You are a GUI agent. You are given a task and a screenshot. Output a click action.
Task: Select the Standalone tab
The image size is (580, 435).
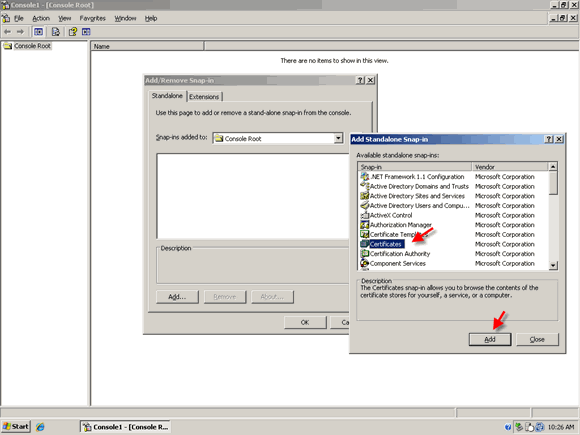167,96
